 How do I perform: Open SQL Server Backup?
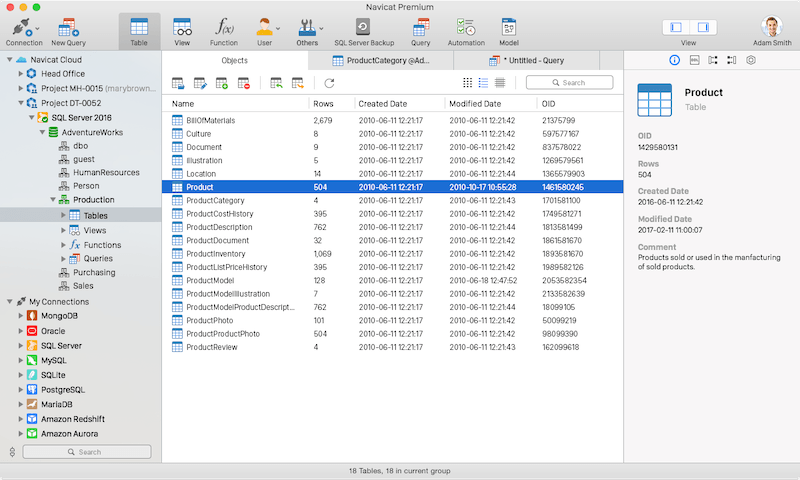pos(364,32)
